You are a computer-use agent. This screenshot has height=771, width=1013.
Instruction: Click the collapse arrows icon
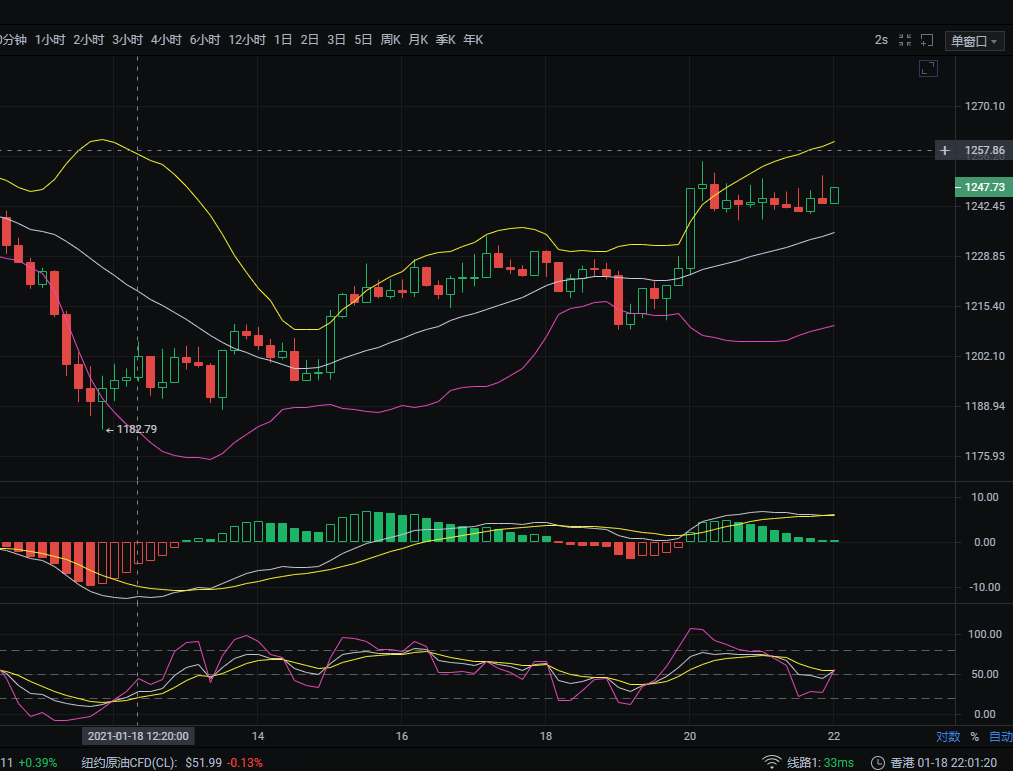pyautogui.click(x=905, y=40)
